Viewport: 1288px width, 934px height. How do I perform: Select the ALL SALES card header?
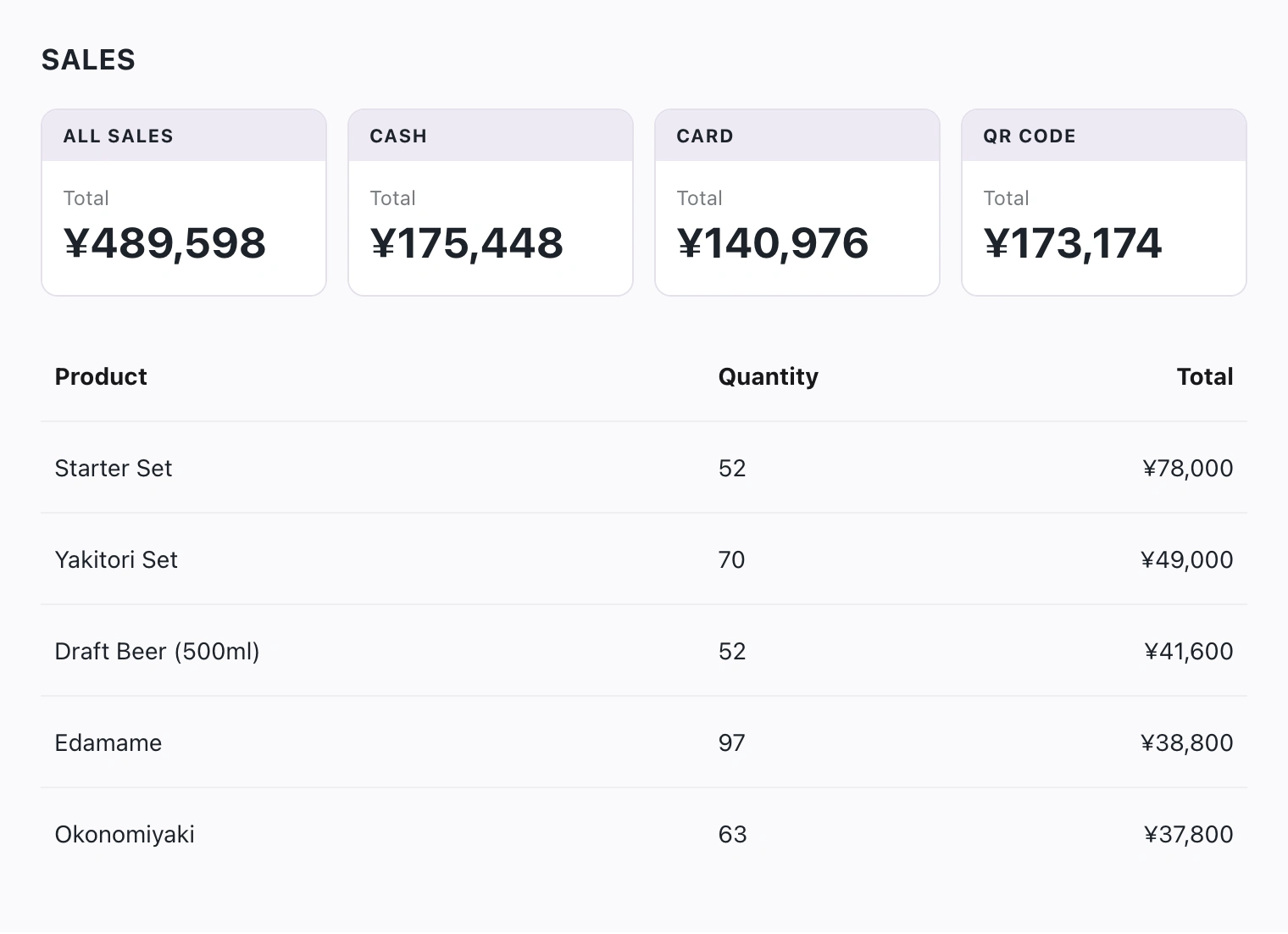coord(184,136)
